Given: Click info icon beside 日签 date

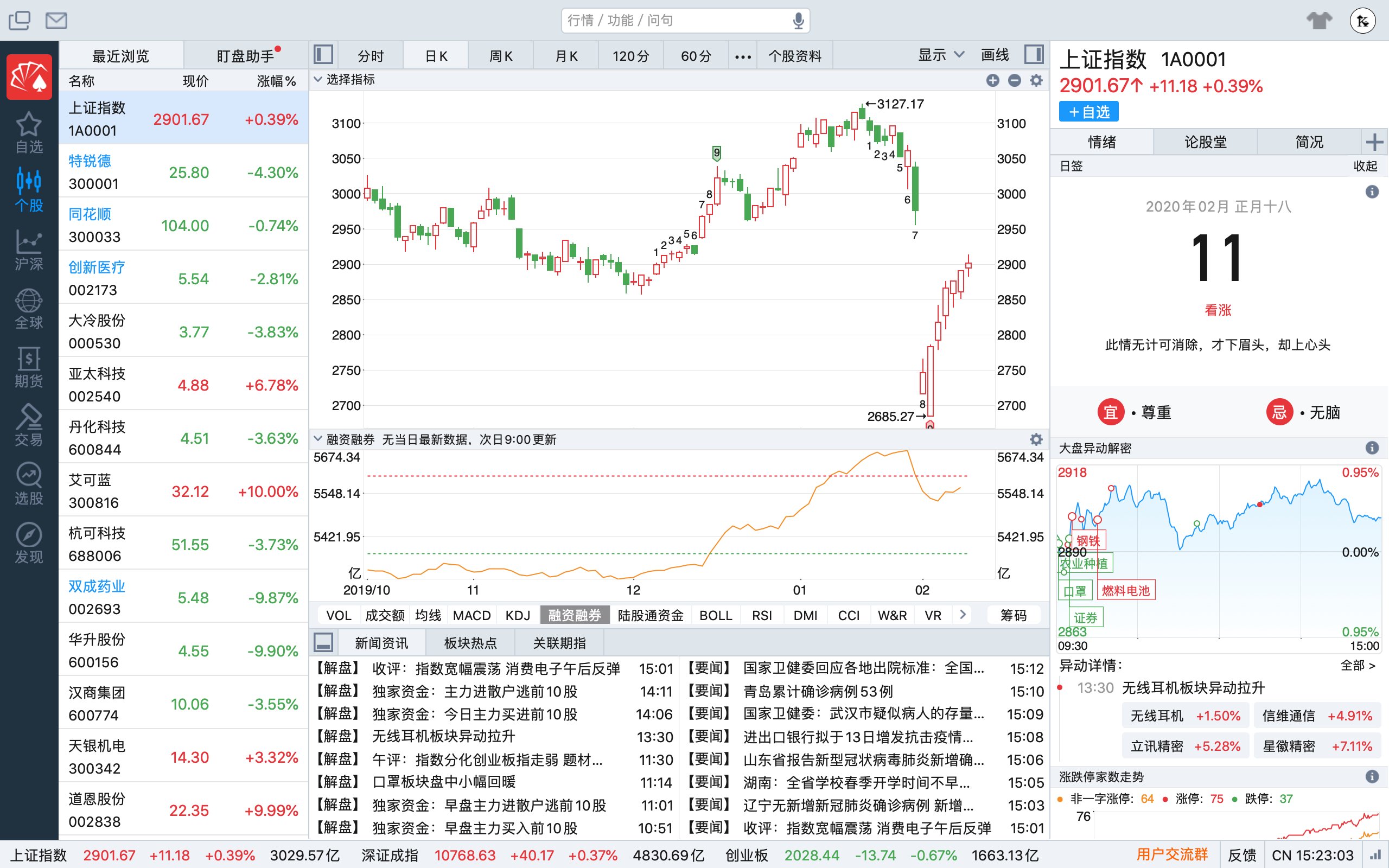Looking at the screenshot, I should [1372, 192].
